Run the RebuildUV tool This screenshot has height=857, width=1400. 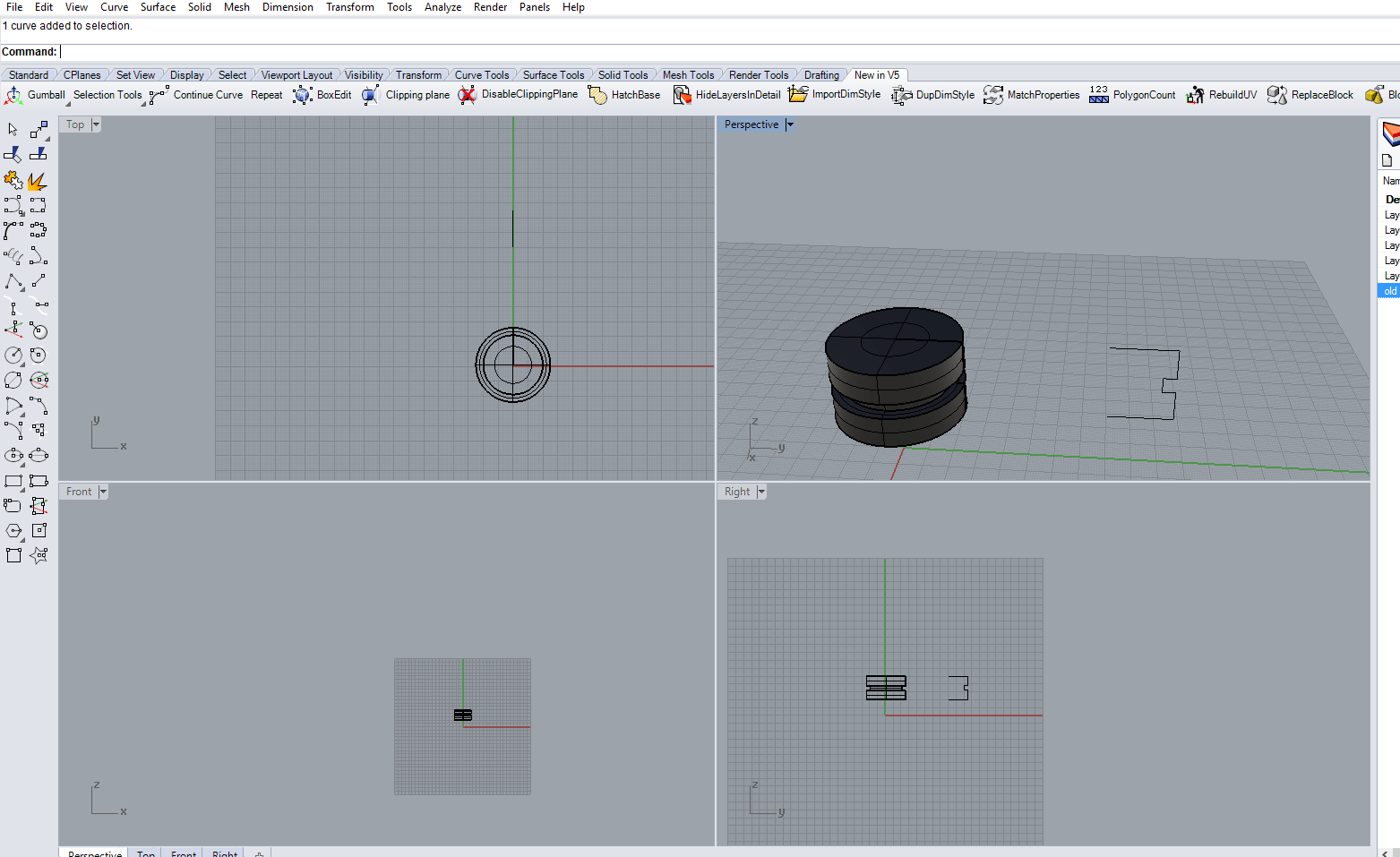pos(1221,95)
